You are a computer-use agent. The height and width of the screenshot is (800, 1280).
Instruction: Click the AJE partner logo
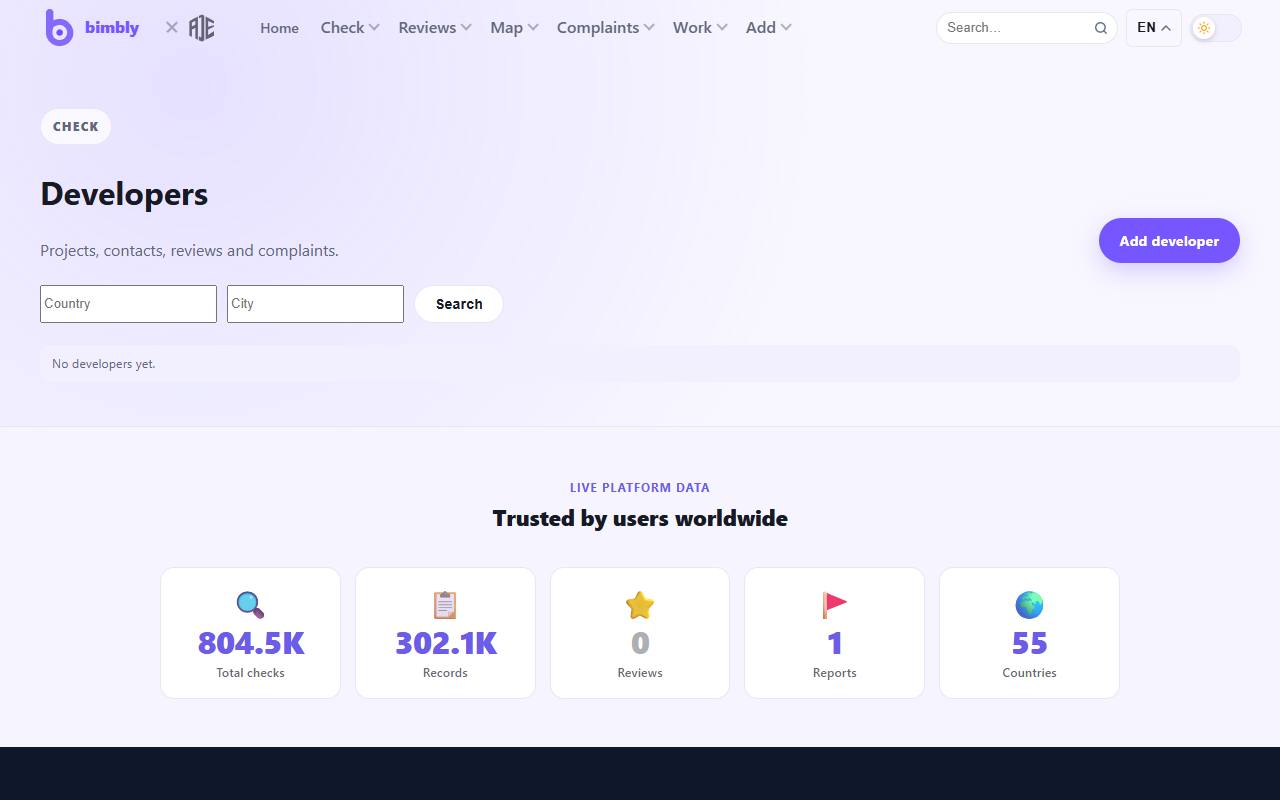coord(202,28)
